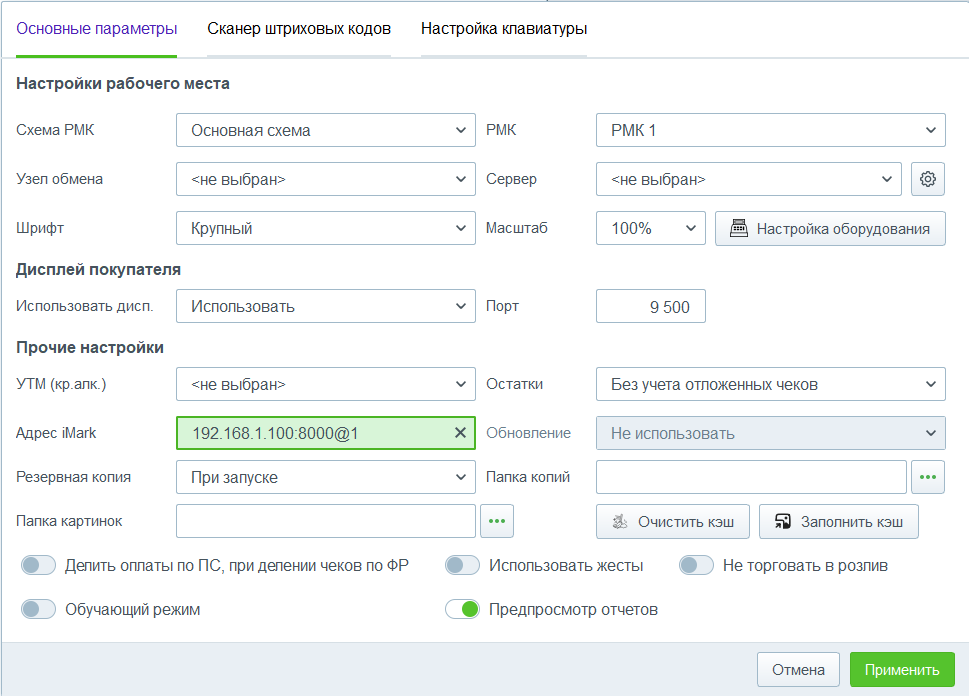Expand the Резервная копия dropdown

coord(325,477)
